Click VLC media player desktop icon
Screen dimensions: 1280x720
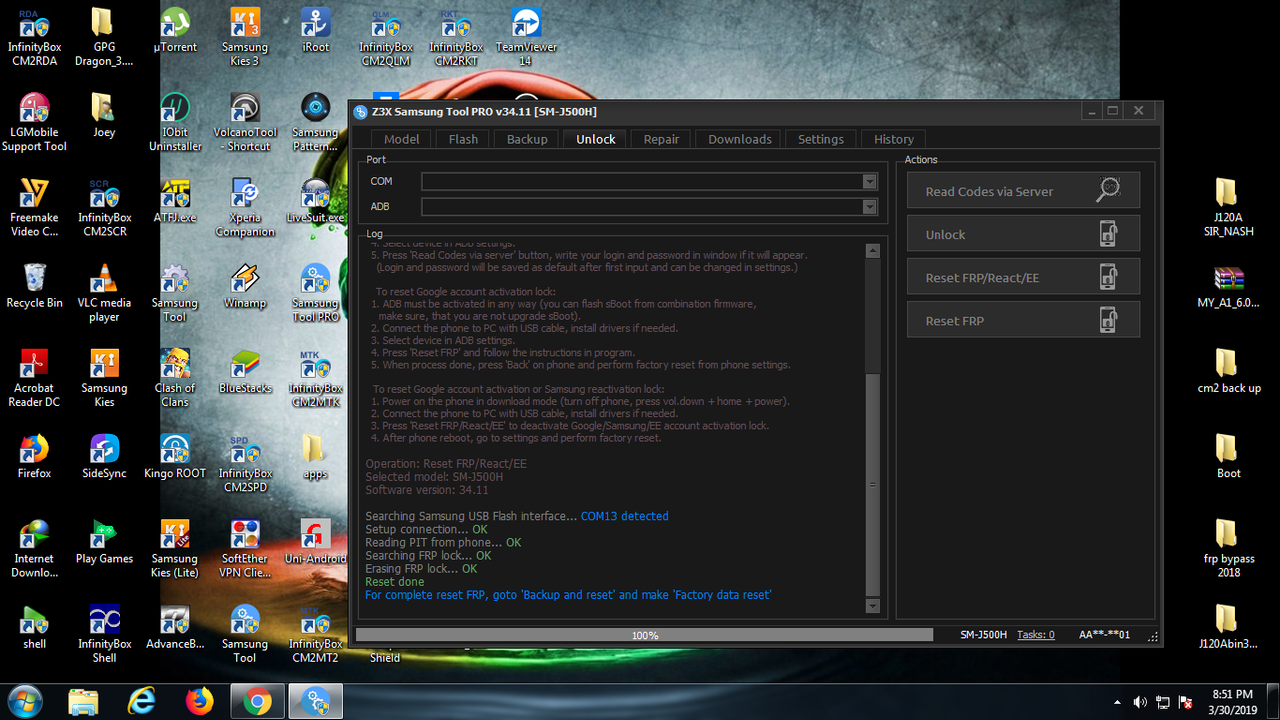104,294
